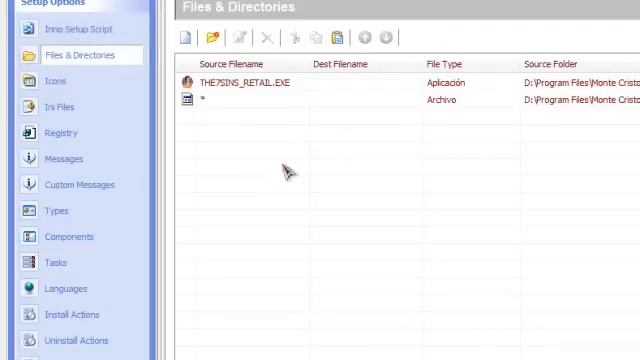Click the Inno Setup Script sidebar icon

point(29,29)
